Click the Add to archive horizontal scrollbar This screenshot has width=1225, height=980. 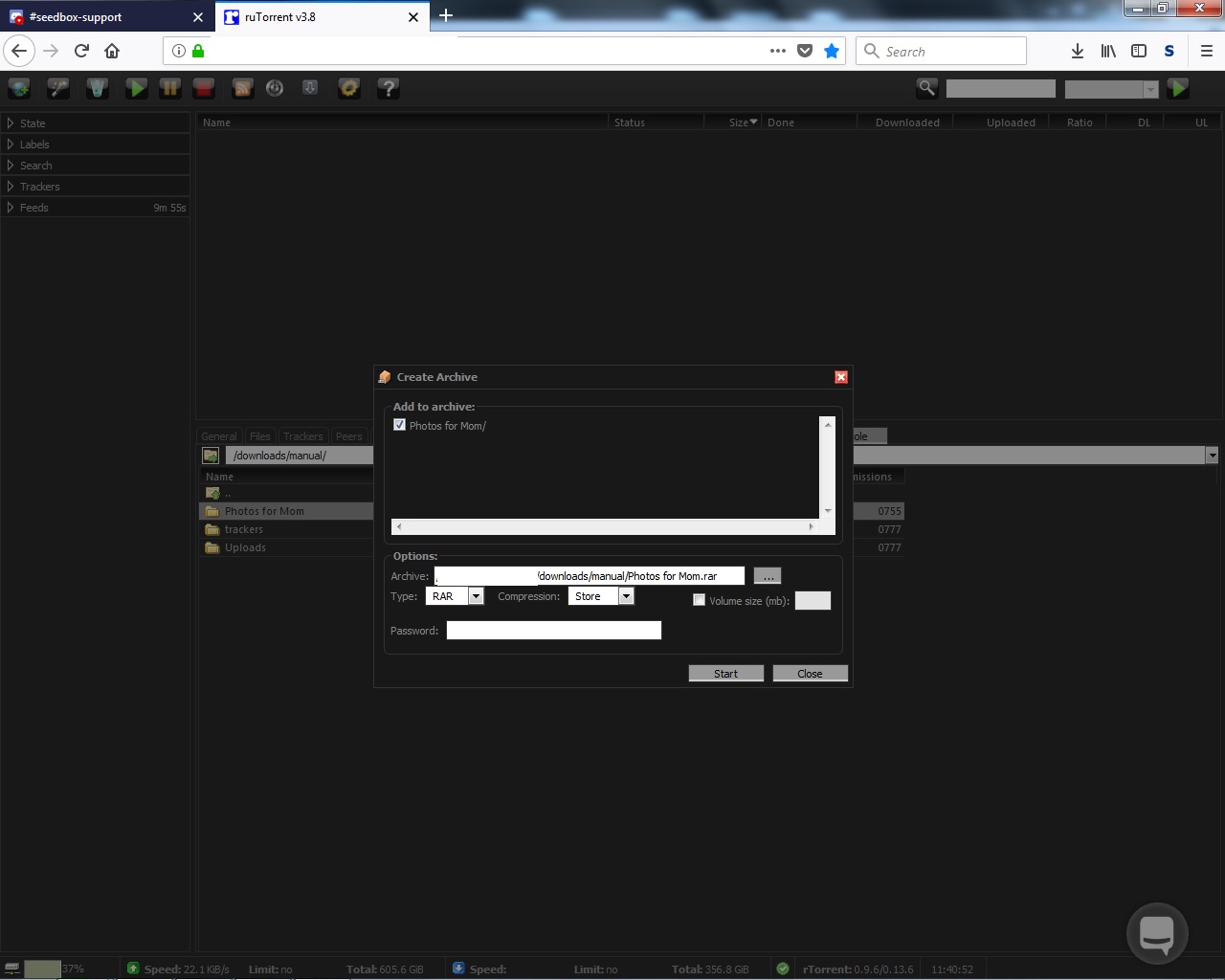coord(605,526)
